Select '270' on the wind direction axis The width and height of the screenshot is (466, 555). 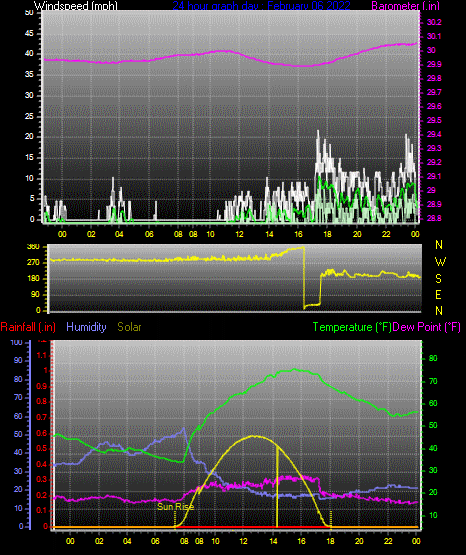[33, 263]
